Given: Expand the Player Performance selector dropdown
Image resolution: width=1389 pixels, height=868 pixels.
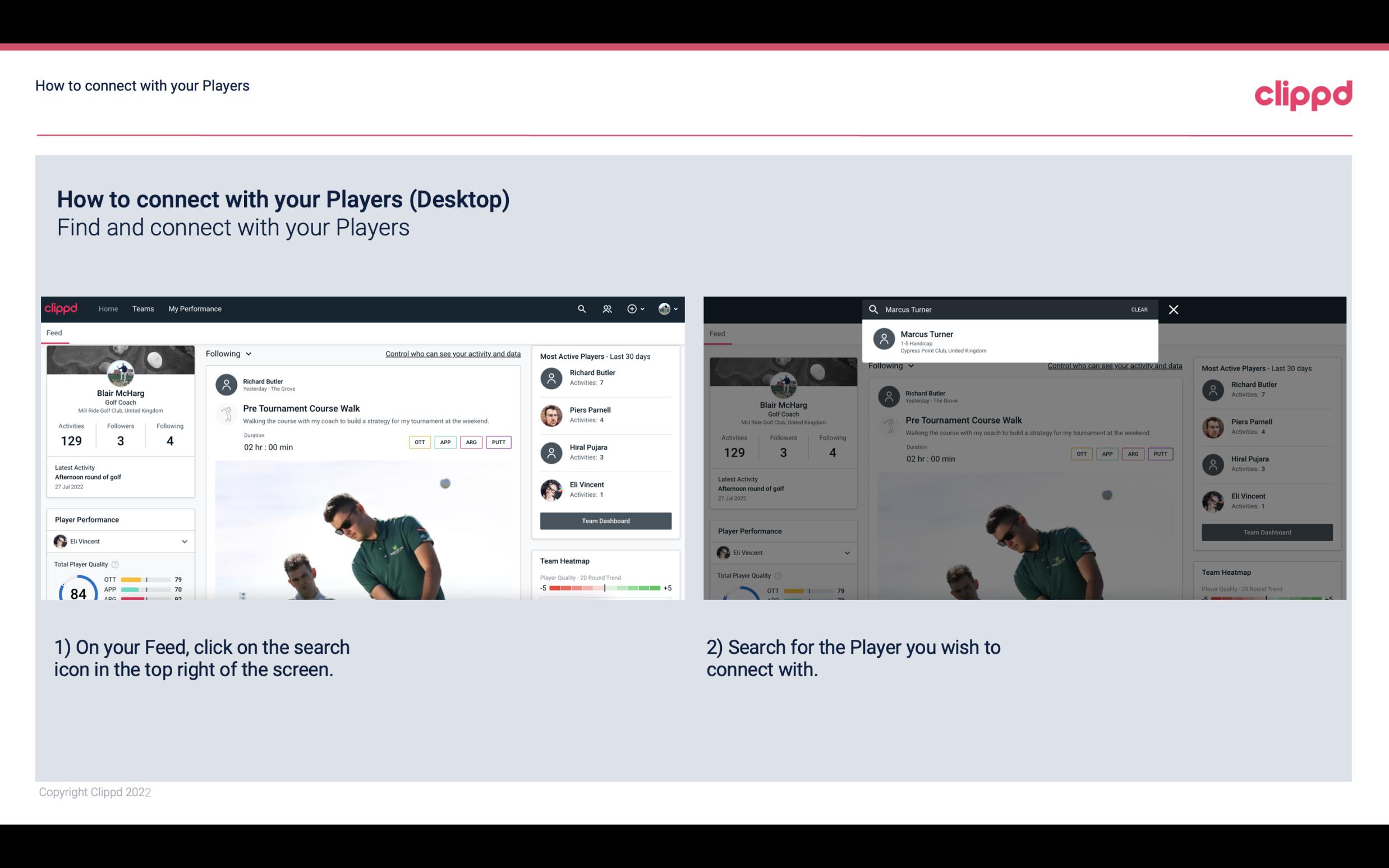Looking at the screenshot, I should tap(183, 541).
